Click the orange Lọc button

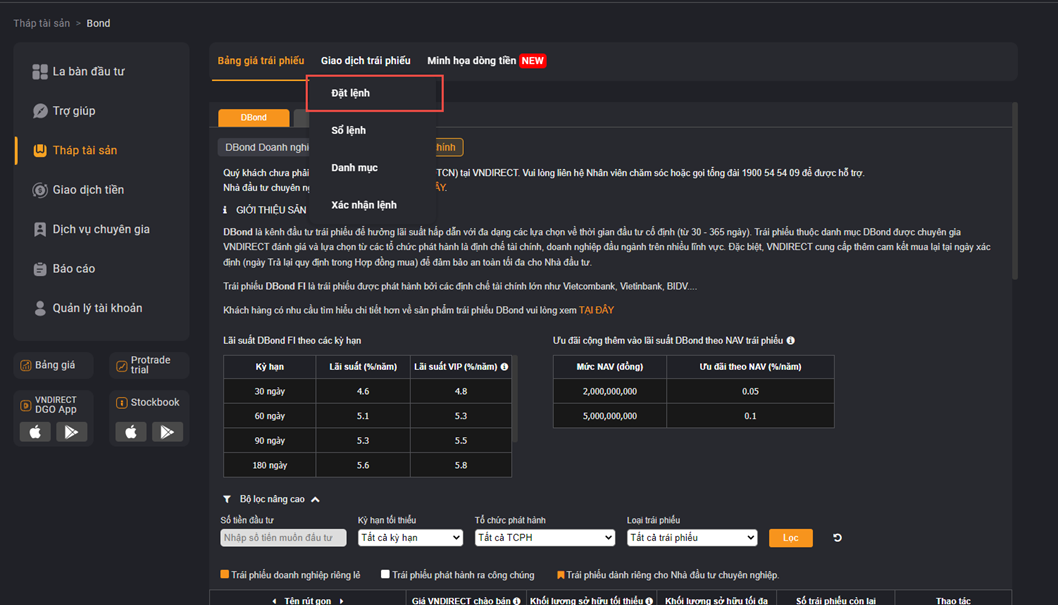pos(791,538)
